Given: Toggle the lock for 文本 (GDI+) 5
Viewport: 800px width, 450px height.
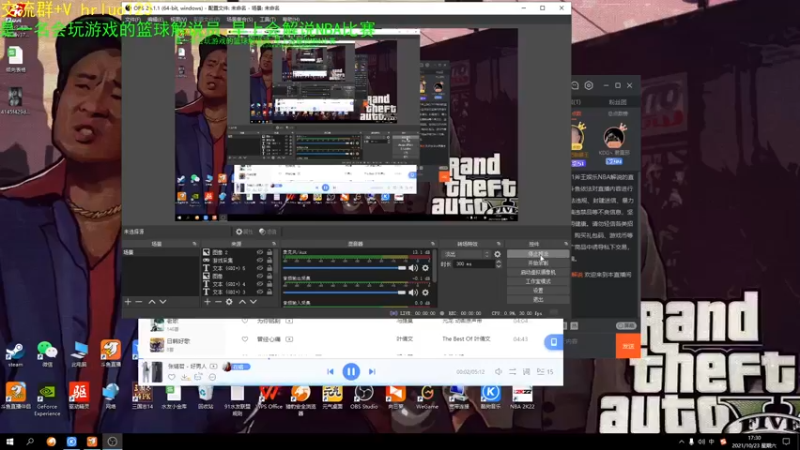Looking at the screenshot, I should point(269,268).
